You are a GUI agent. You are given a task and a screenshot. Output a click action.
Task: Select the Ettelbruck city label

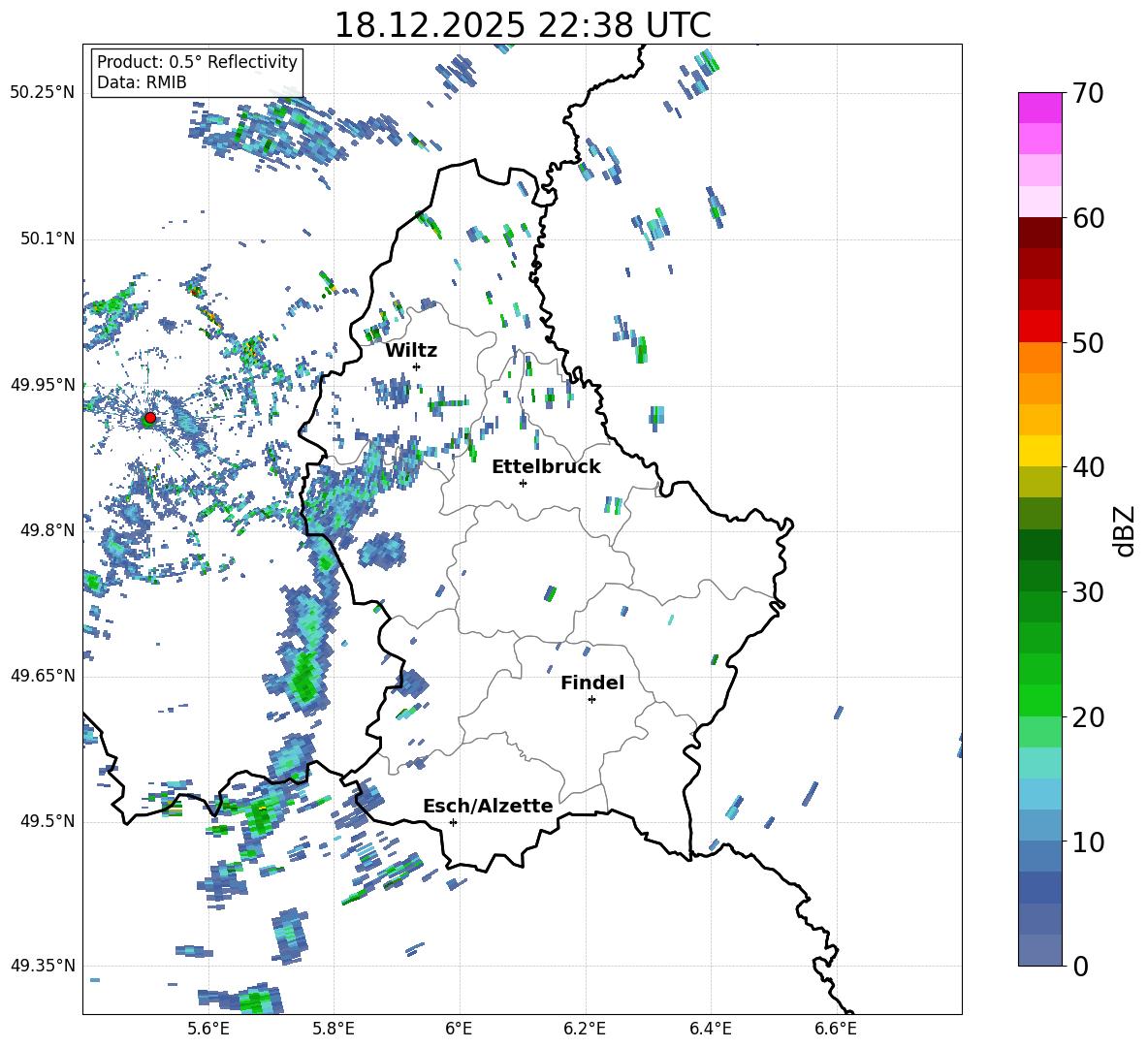coord(546,466)
